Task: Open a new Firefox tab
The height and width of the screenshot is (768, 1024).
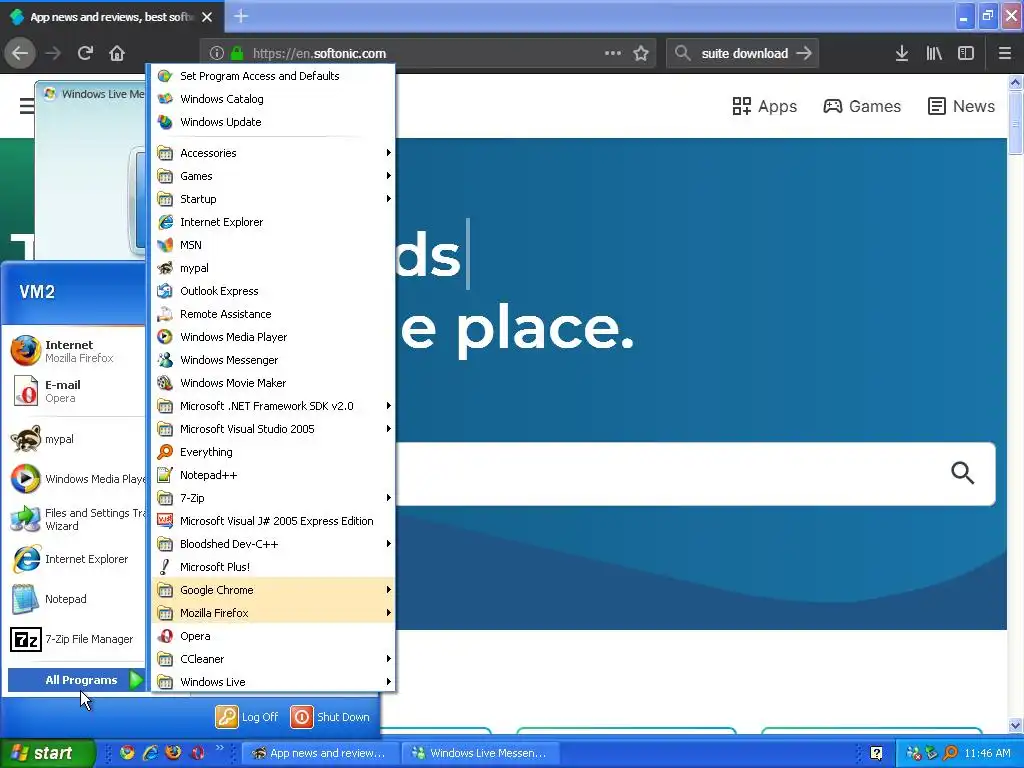Action: [241, 16]
